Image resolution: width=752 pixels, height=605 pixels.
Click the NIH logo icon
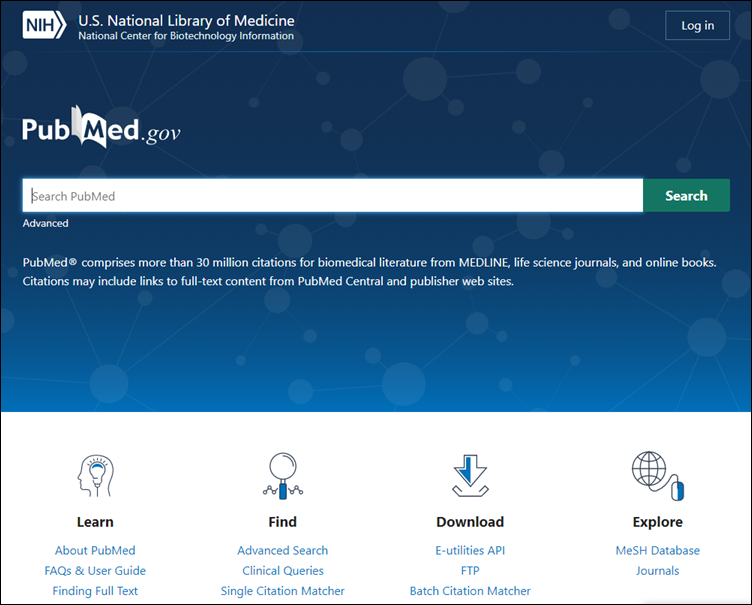coord(45,24)
